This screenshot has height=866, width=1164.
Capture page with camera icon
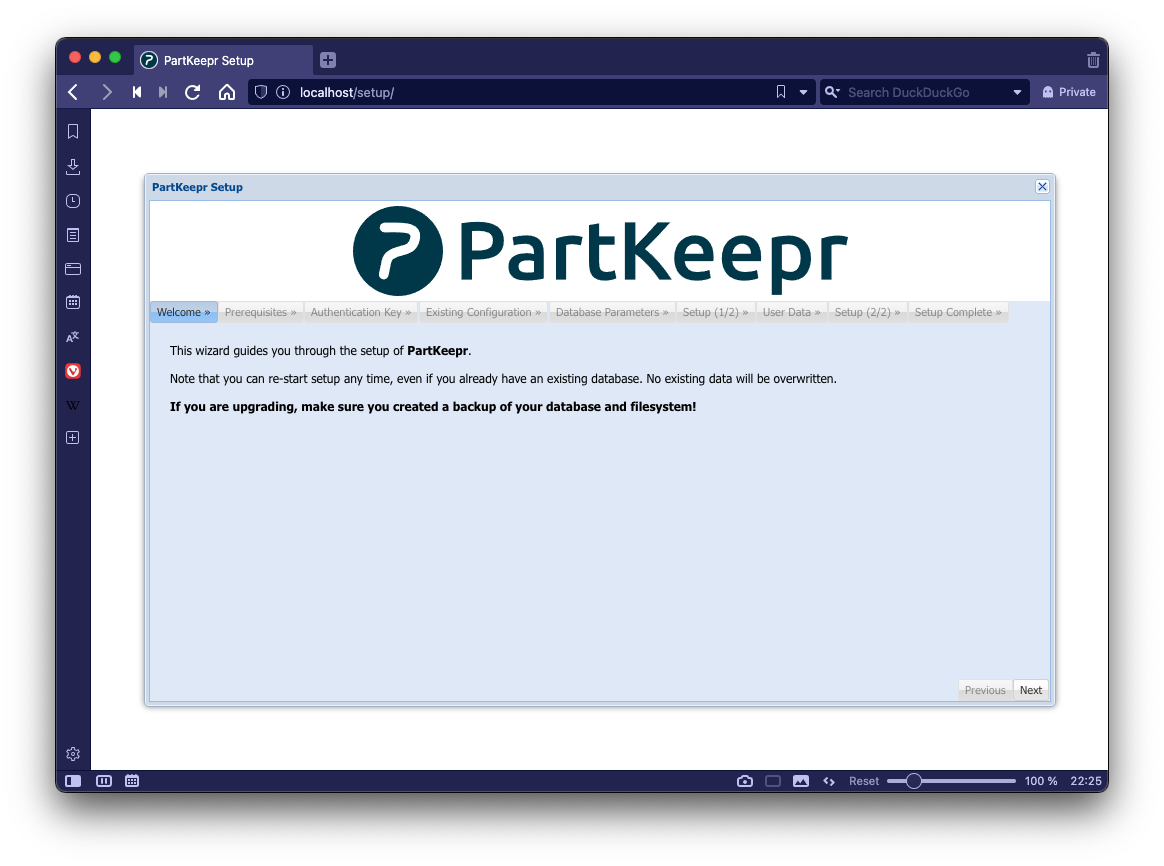(x=745, y=781)
